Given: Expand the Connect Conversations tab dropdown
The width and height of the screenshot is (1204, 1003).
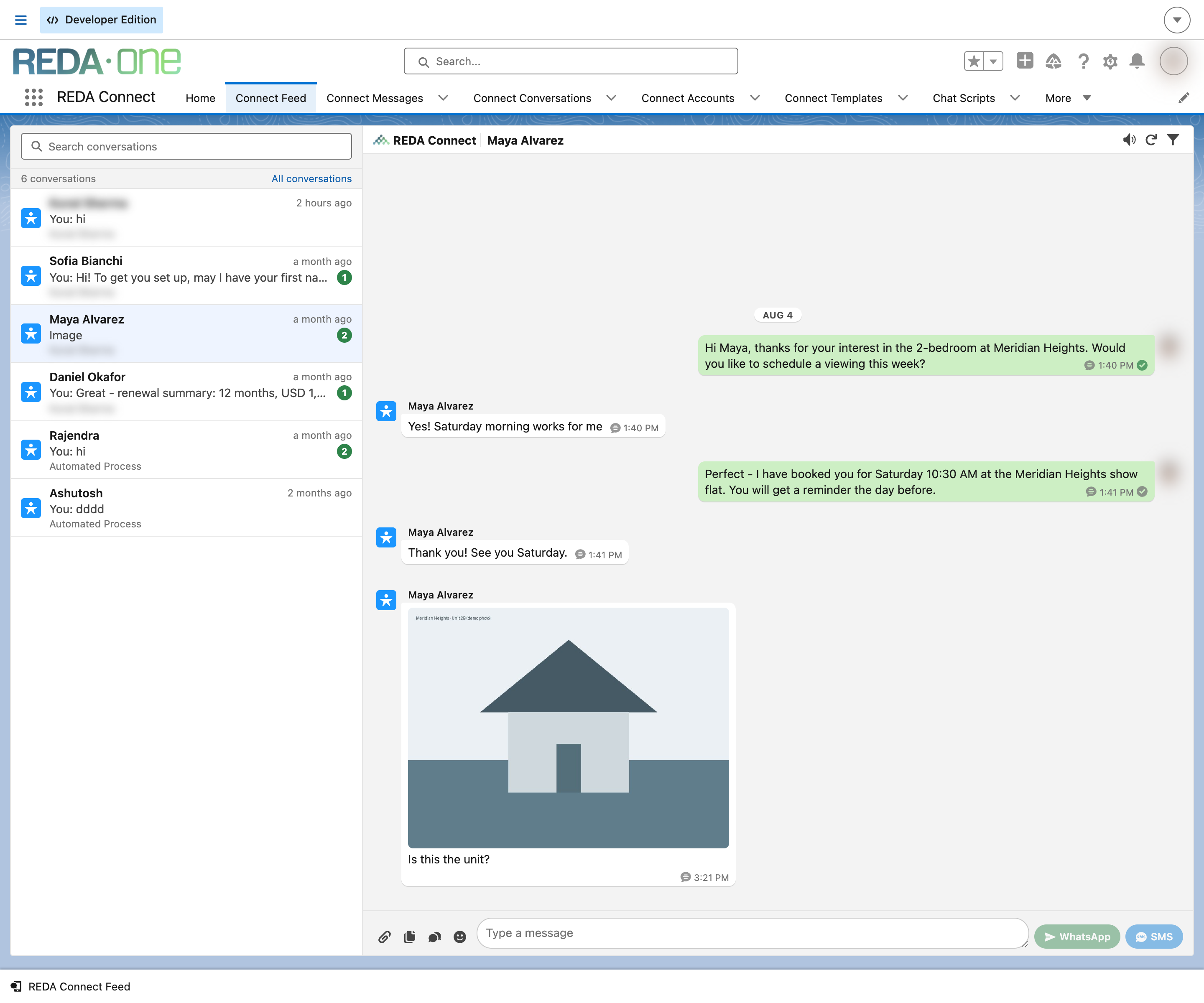Looking at the screenshot, I should (611, 98).
